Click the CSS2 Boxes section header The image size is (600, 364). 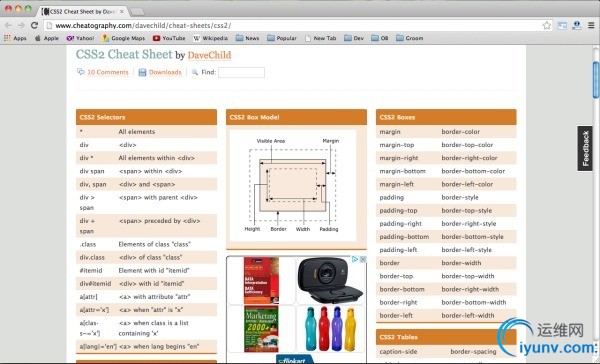[446, 117]
